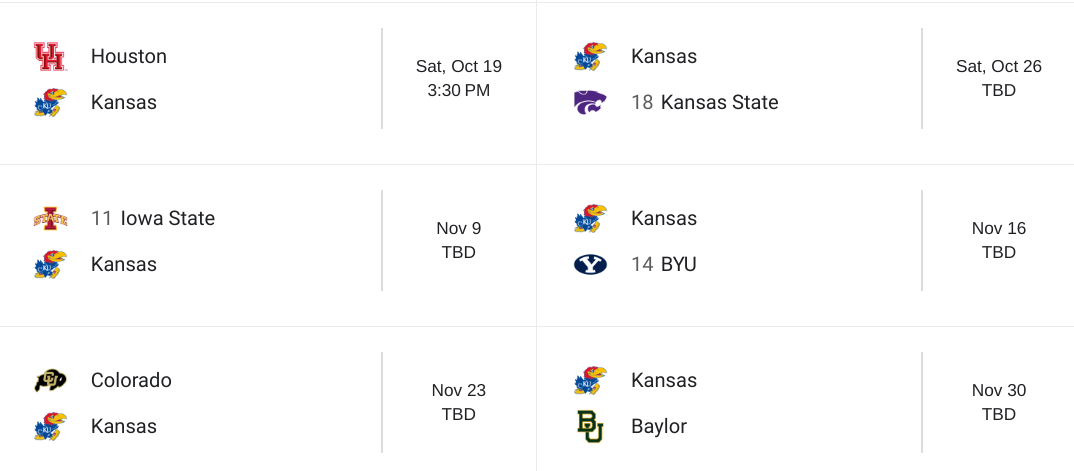The height and width of the screenshot is (471, 1074).
Task: Click Jayhawk logo in the Iowa State matchup
Action: [50, 265]
